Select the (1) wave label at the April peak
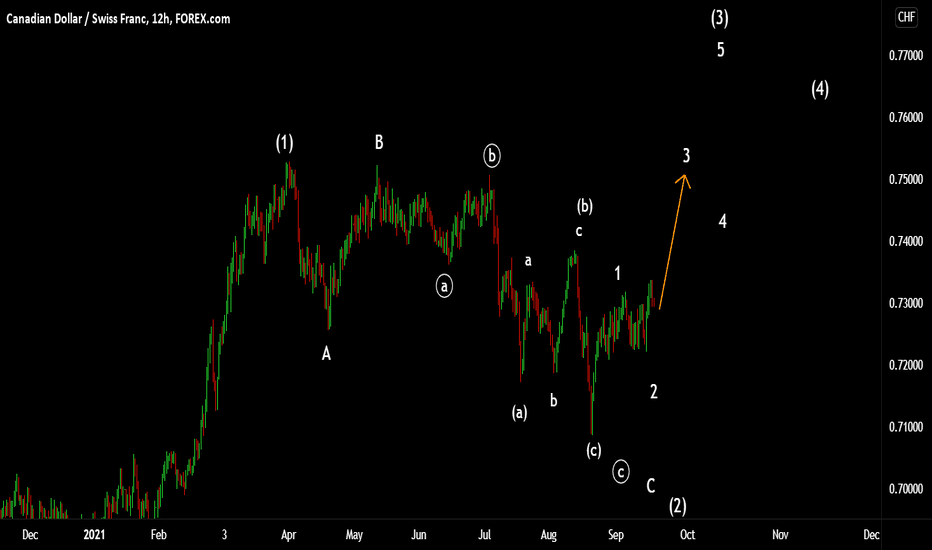The width and height of the screenshot is (932, 550). 285,143
